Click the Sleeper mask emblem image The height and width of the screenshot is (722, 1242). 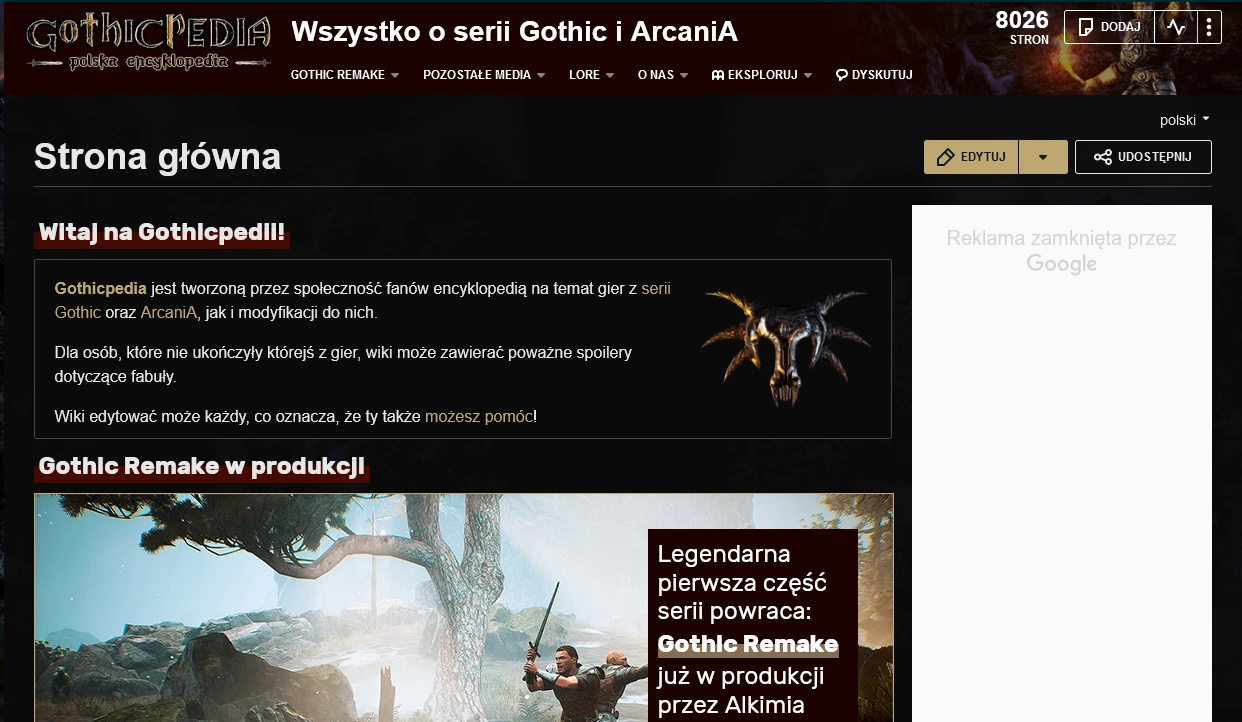point(784,347)
